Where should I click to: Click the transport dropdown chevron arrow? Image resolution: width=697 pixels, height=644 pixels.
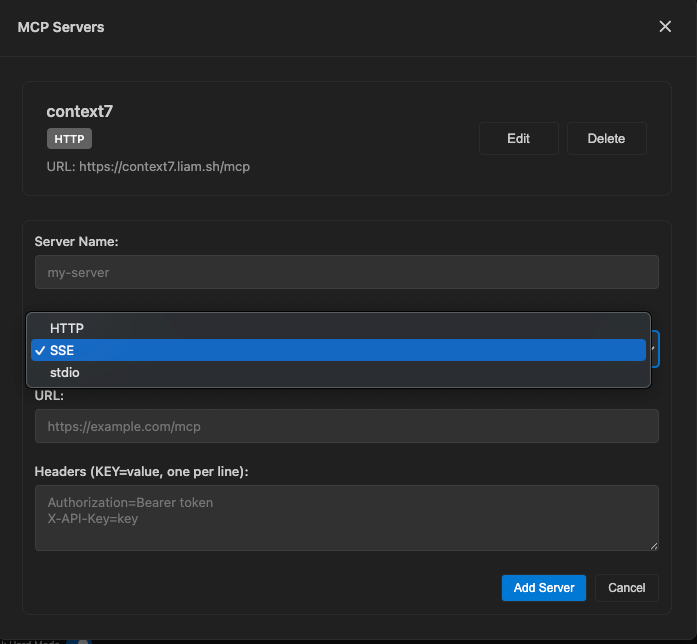click(654, 350)
